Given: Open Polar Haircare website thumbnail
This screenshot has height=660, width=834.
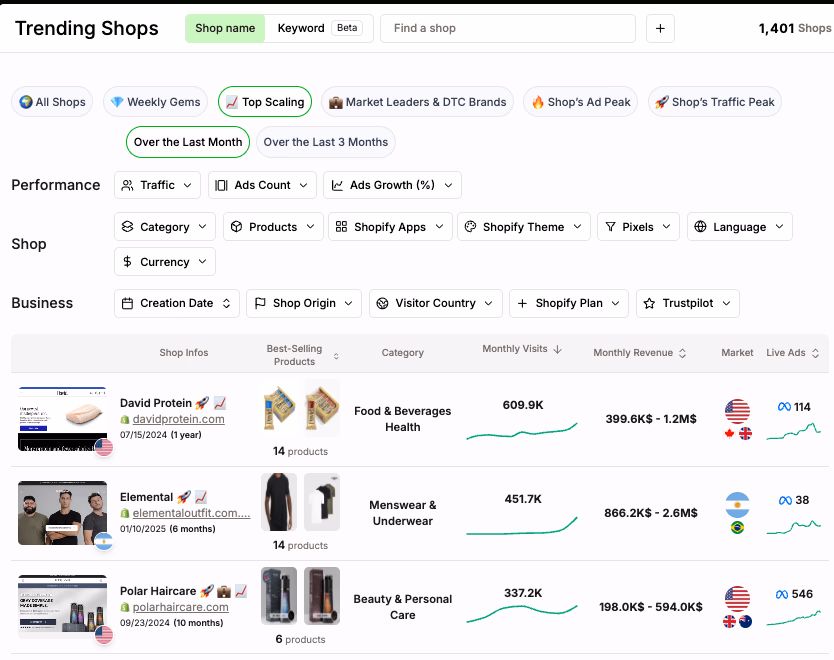Looking at the screenshot, I should coord(62,607).
